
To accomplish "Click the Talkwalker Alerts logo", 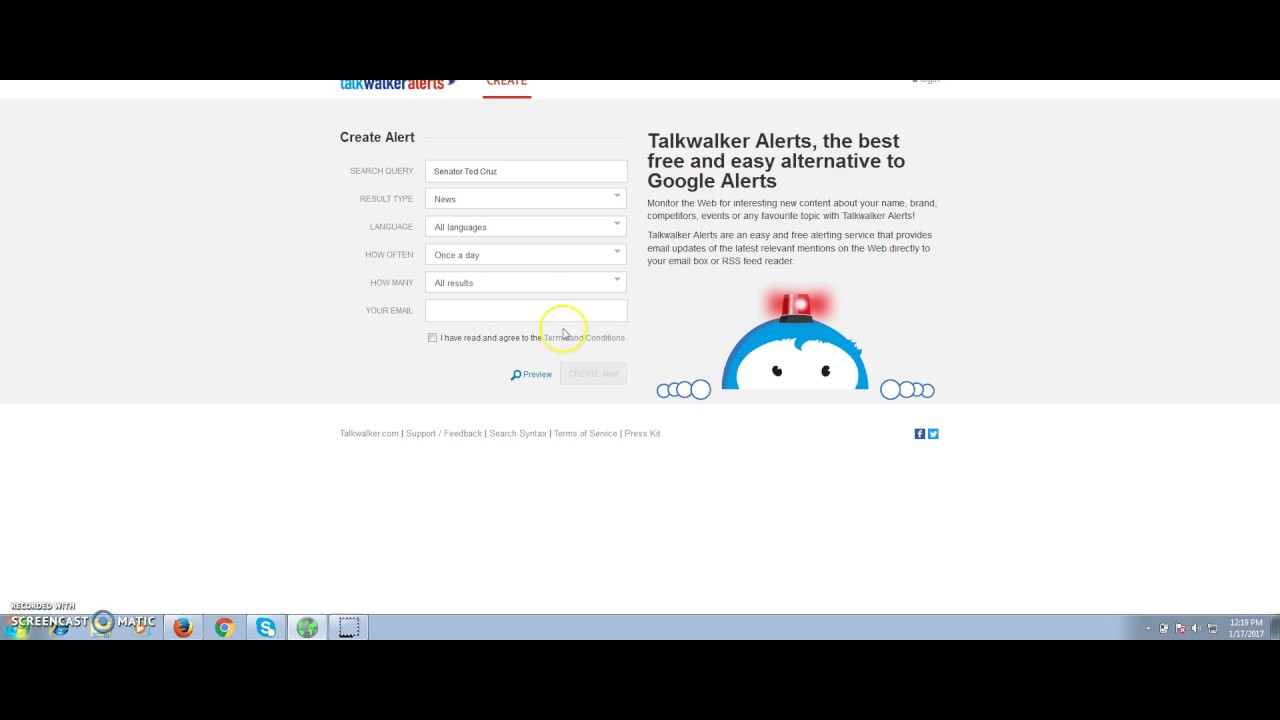I will coord(398,85).
